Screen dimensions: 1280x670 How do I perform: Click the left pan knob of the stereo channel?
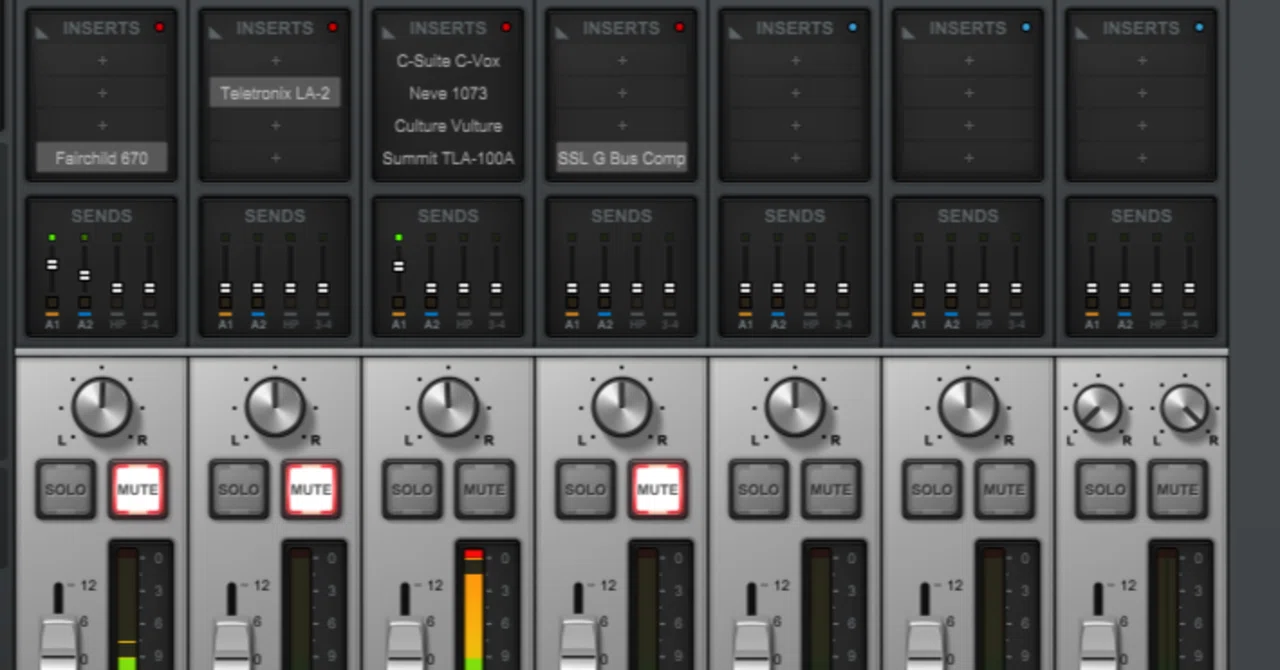(x=1098, y=408)
